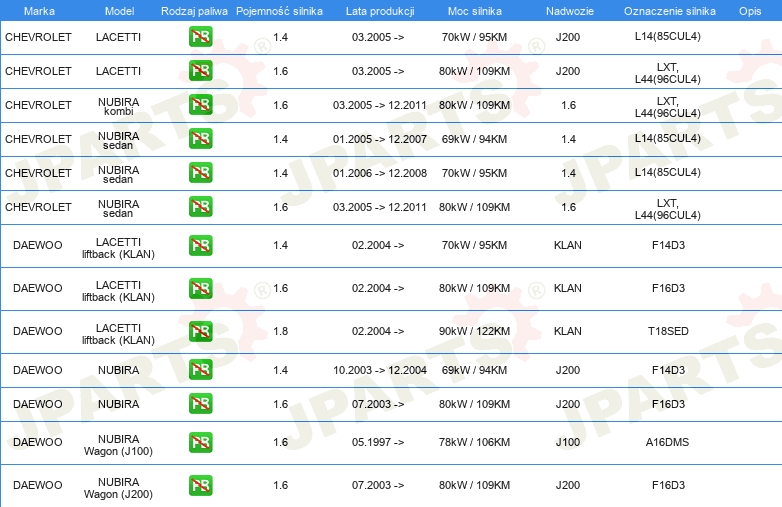Click LACETTI liftback (KLAN) model in 1.8 row
Viewport: 782px width, 507px height.
pyautogui.click(x=118, y=334)
